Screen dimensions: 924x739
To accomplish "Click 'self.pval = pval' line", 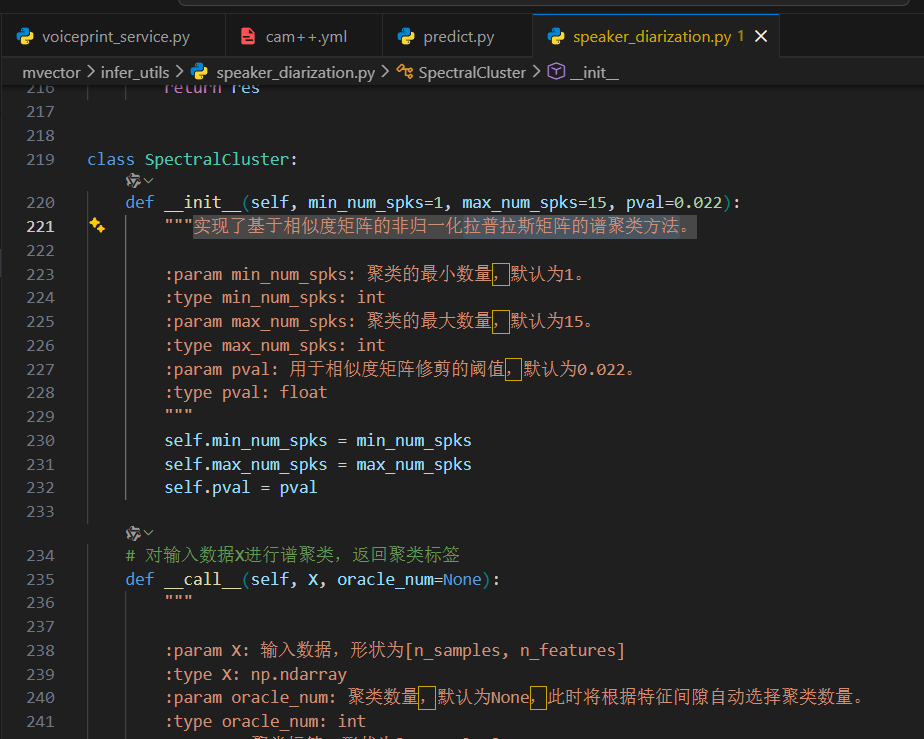I will coord(240,487).
